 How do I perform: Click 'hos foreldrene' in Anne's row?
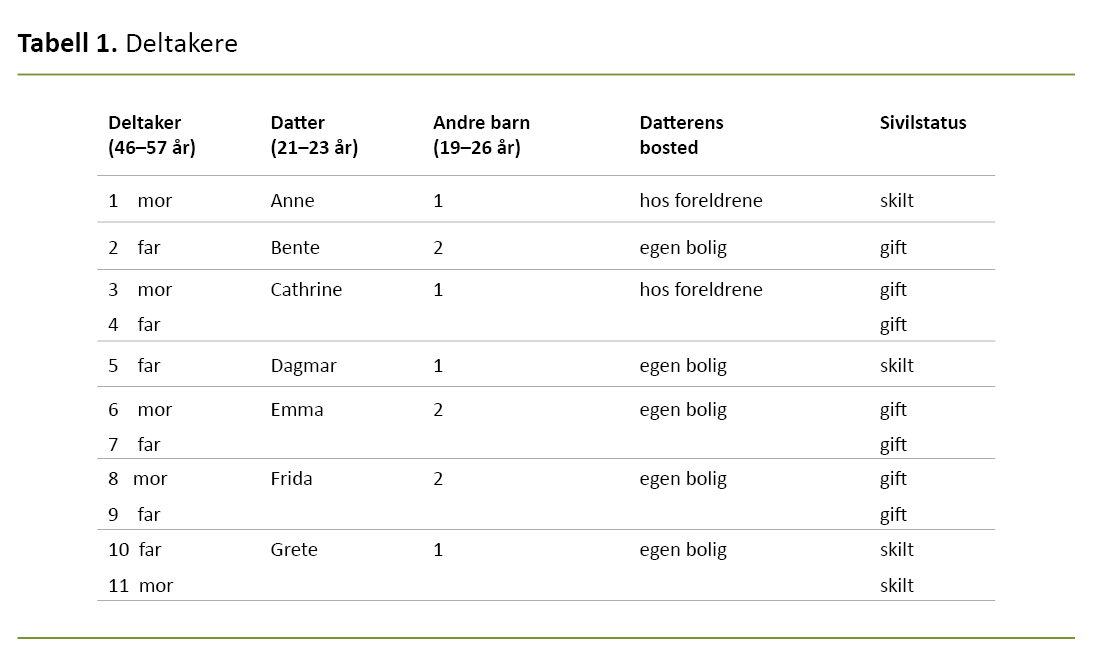[x=701, y=201]
